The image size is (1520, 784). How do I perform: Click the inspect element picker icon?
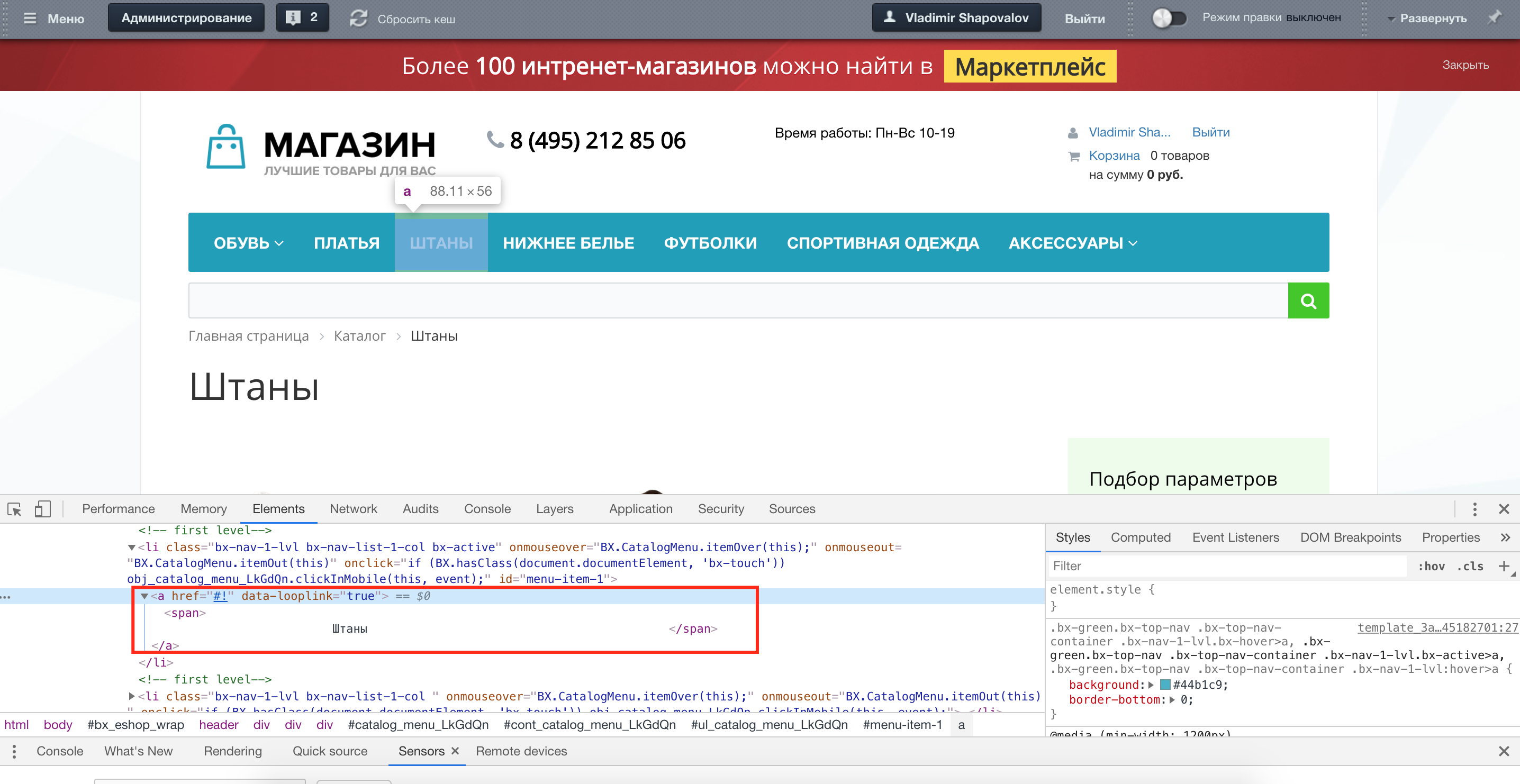pos(14,509)
